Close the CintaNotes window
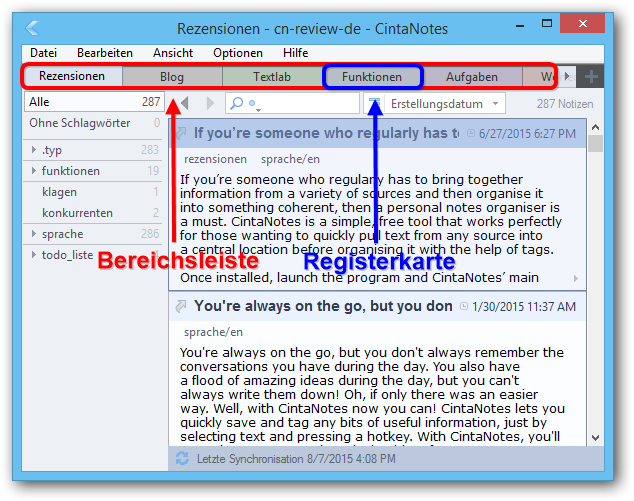This screenshot has width=634, height=501. 582,23
